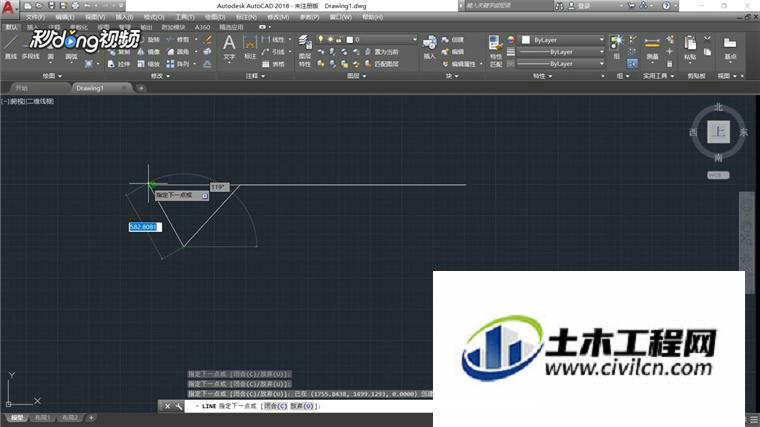760x427 pixels.
Task: Expand the Annotation (注释) panel
Action: pyautogui.click(x=255, y=76)
